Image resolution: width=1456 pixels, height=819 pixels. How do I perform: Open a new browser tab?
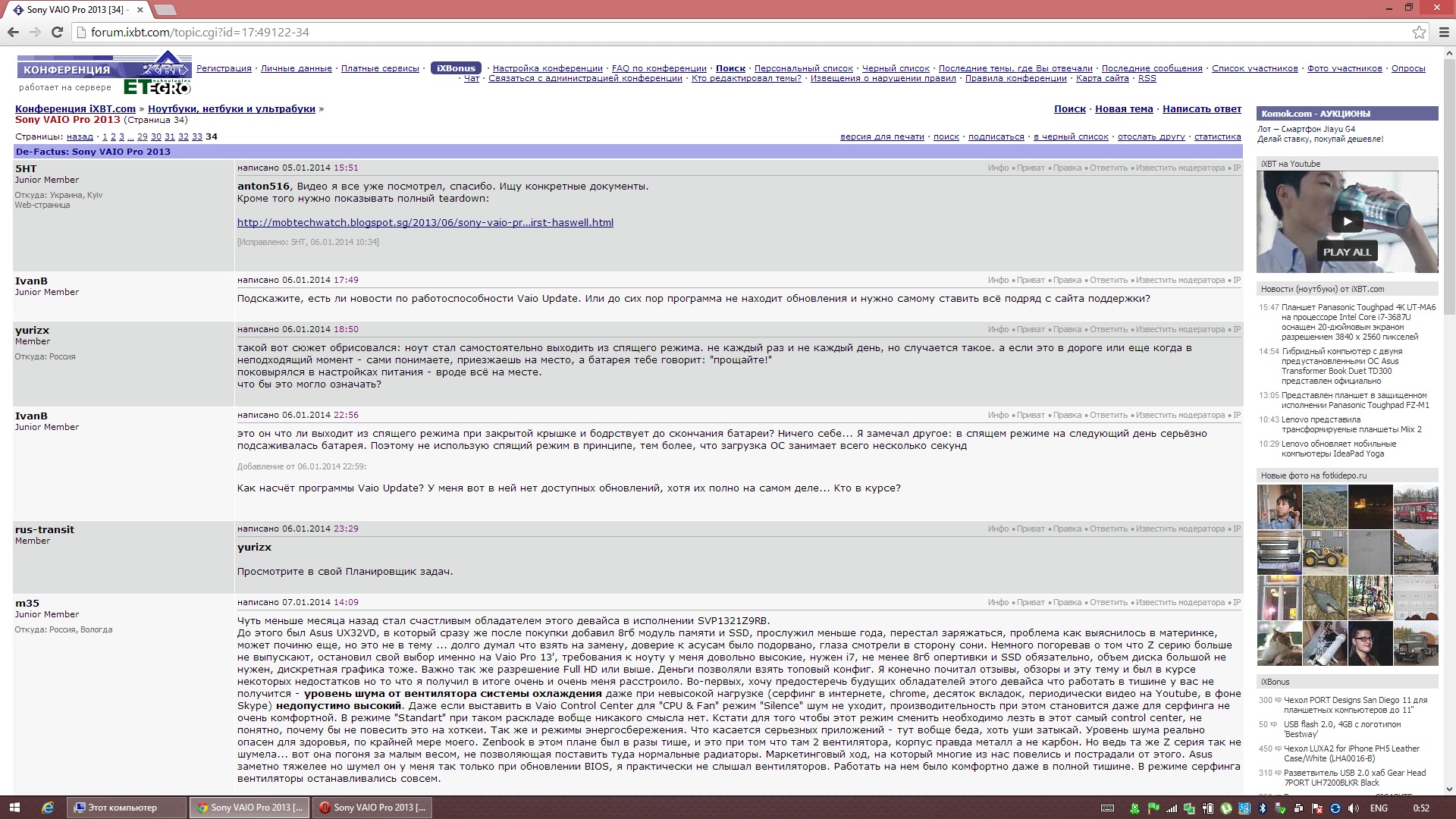pyautogui.click(x=165, y=10)
